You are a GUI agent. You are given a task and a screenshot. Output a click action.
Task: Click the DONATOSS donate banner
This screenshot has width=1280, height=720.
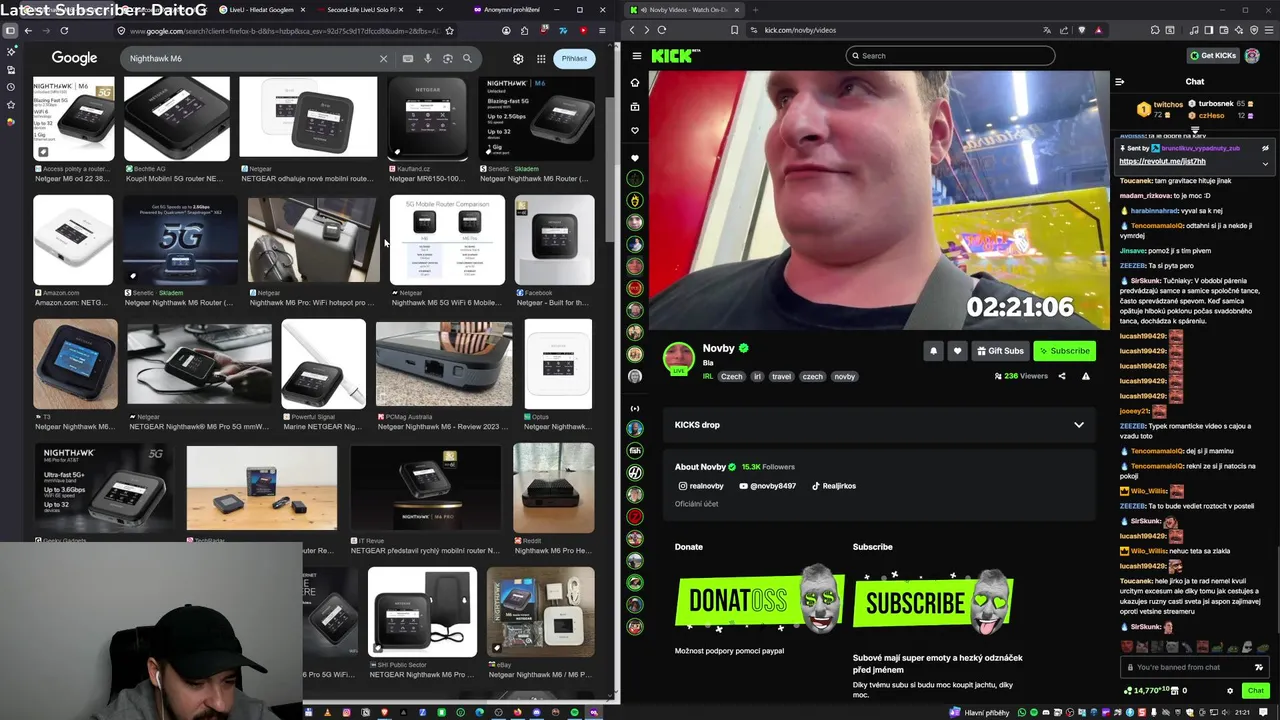(760, 601)
